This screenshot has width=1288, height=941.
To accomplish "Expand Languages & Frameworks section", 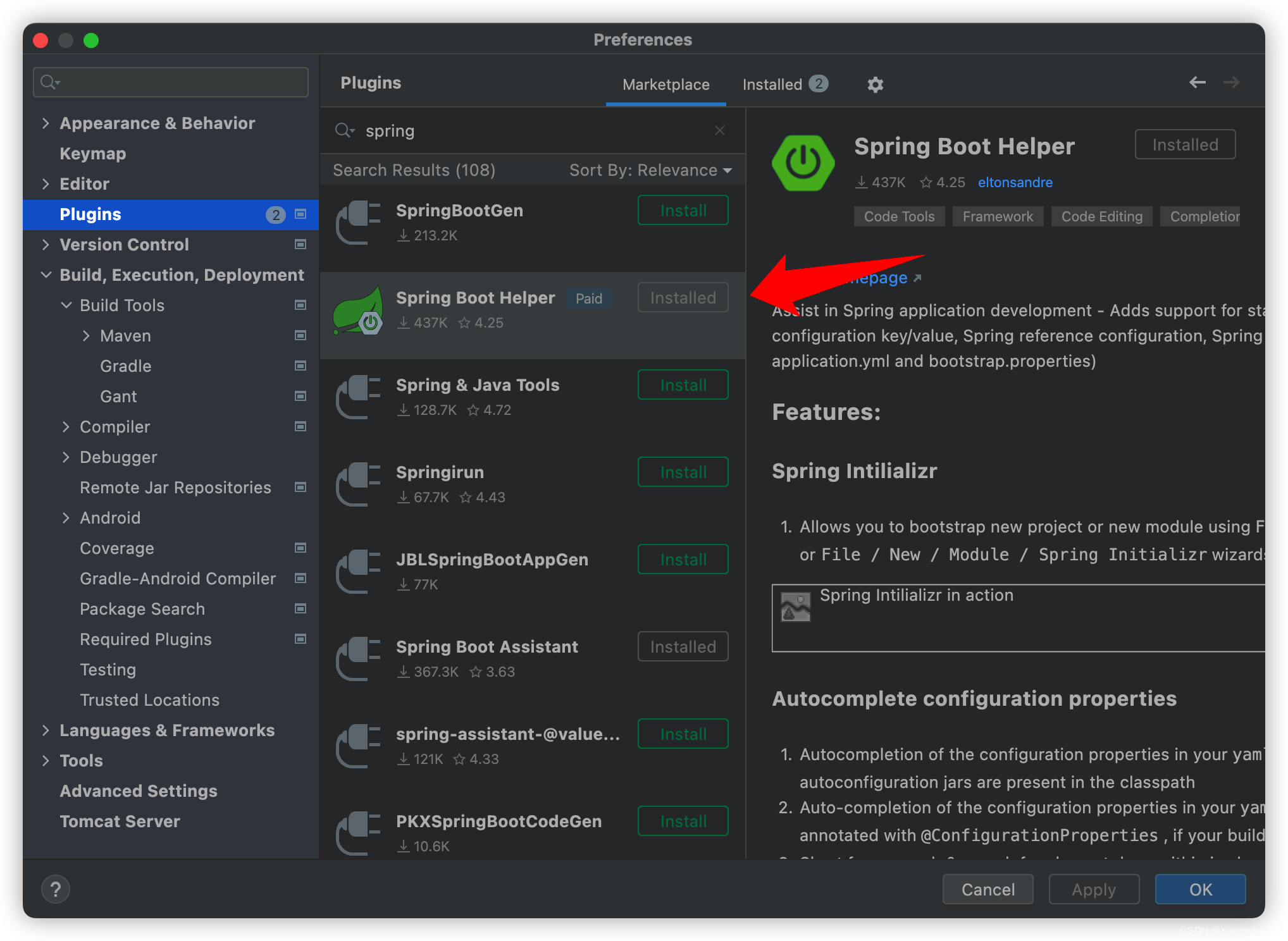I will point(46,730).
